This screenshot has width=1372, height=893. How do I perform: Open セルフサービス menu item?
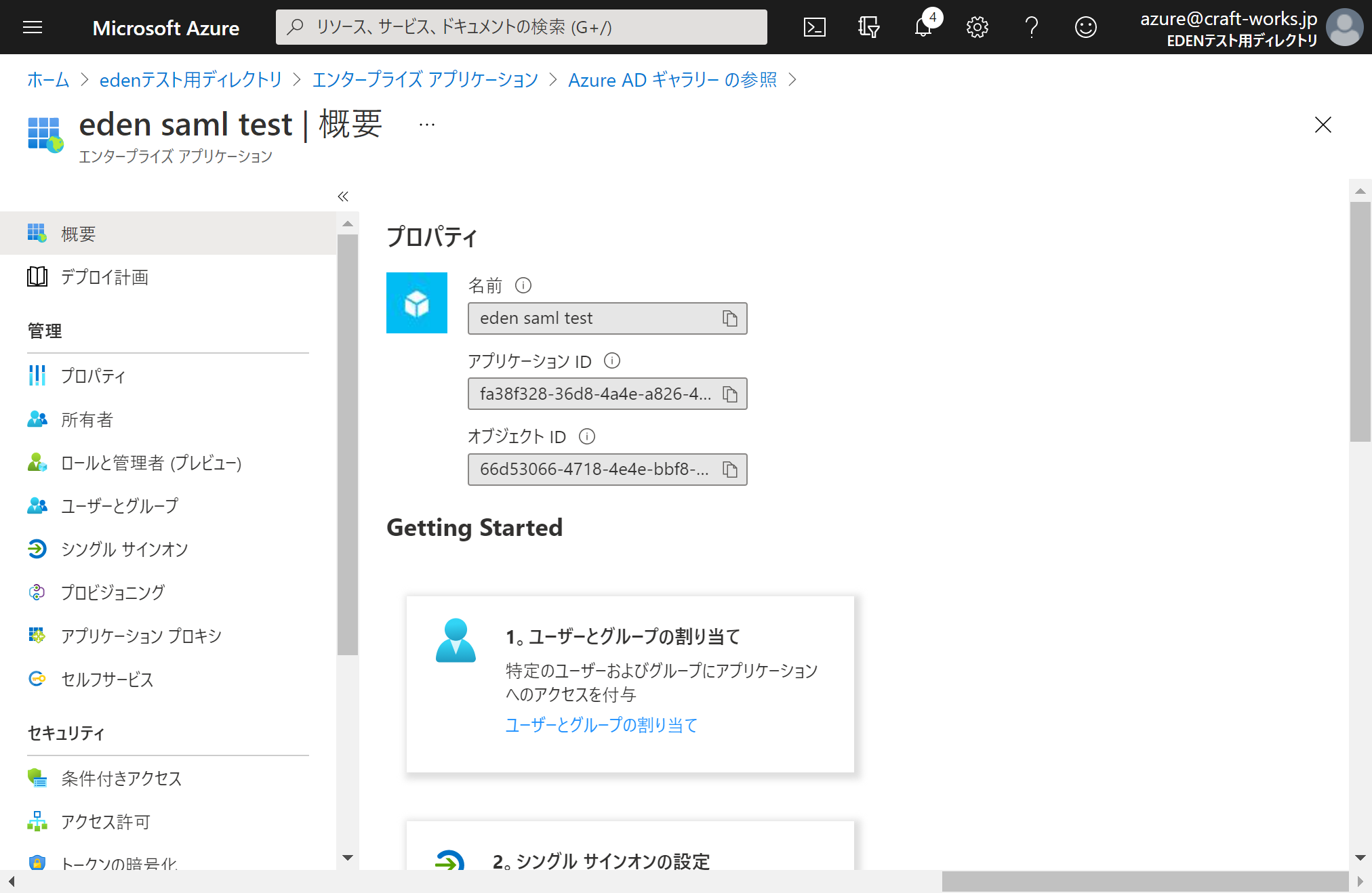click(168, 680)
